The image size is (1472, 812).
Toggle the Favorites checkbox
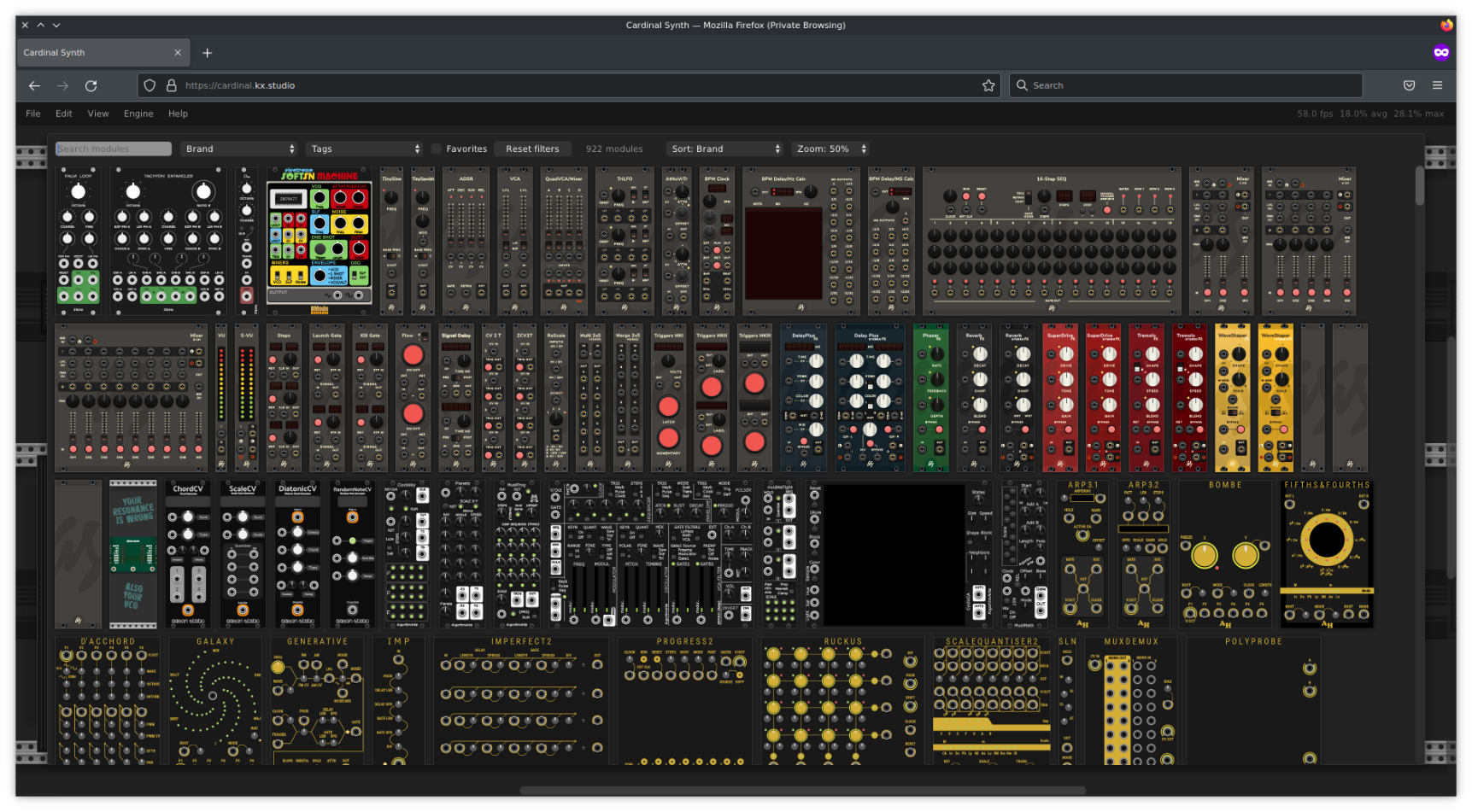tap(437, 149)
